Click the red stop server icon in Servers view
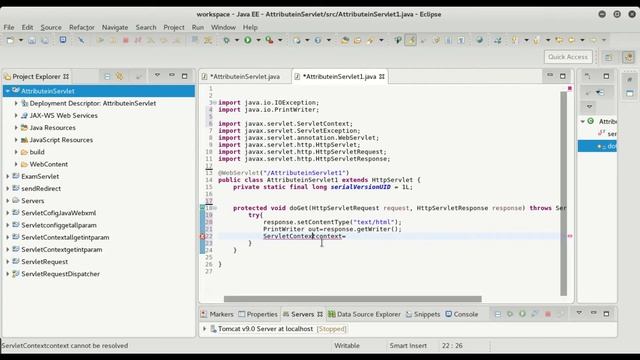The height and width of the screenshot is (360, 640). coord(548,314)
